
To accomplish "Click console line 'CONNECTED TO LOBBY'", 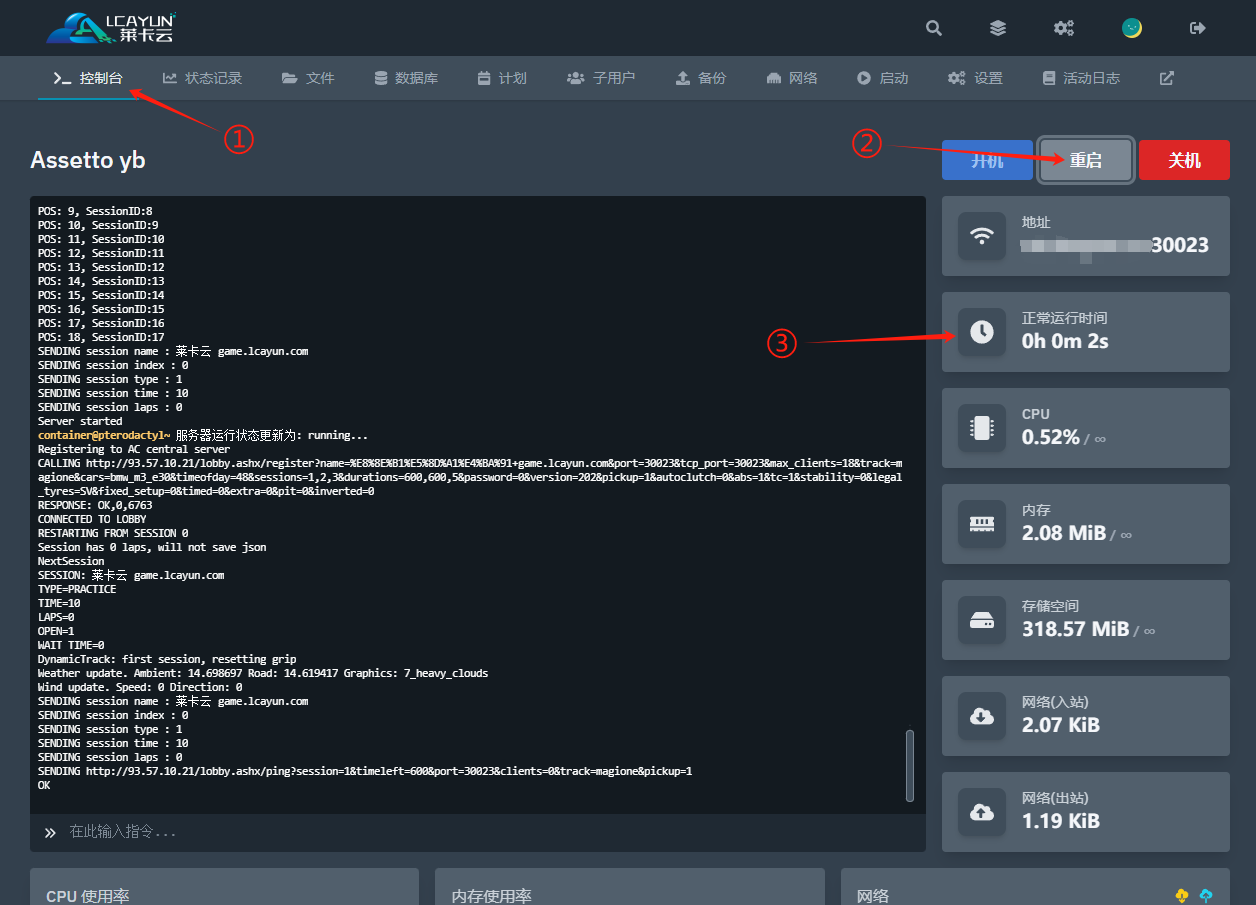I will [92, 519].
